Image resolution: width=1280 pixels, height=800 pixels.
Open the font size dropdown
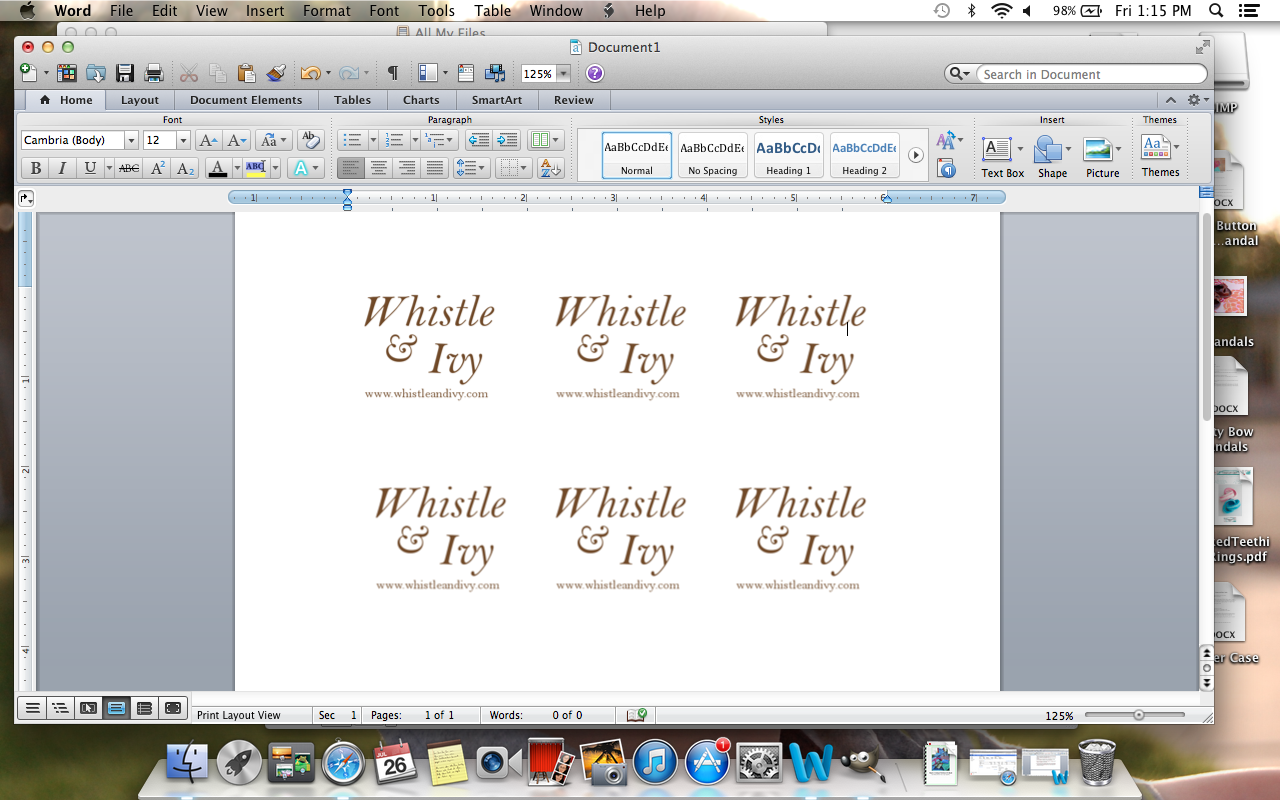pos(183,140)
